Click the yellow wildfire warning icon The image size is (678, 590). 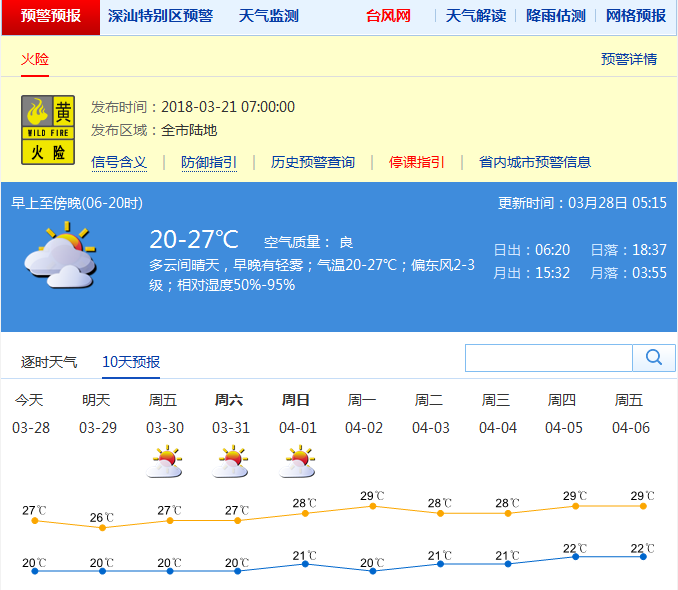click(49, 130)
